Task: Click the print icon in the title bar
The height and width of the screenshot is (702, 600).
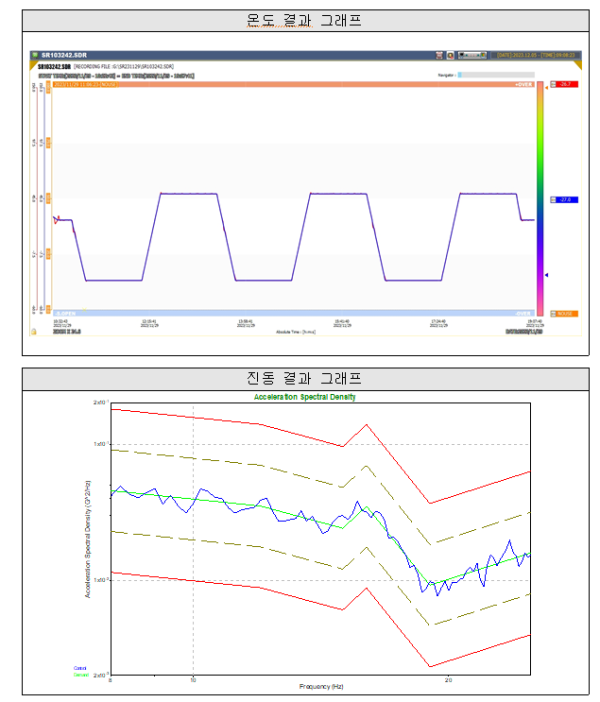Action: coord(439,55)
